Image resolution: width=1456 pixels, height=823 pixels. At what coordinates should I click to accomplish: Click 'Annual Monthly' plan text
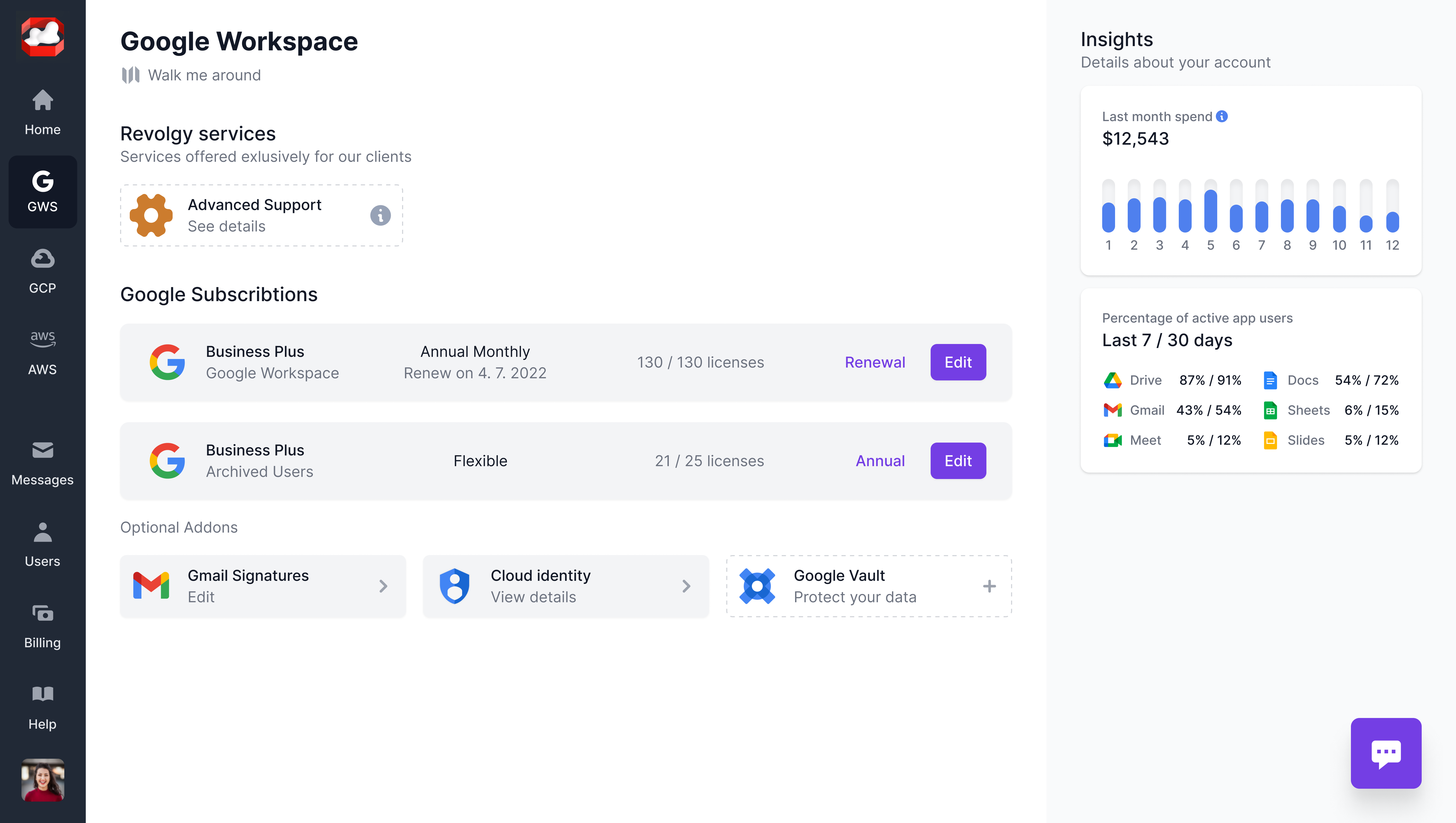coord(475,351)
